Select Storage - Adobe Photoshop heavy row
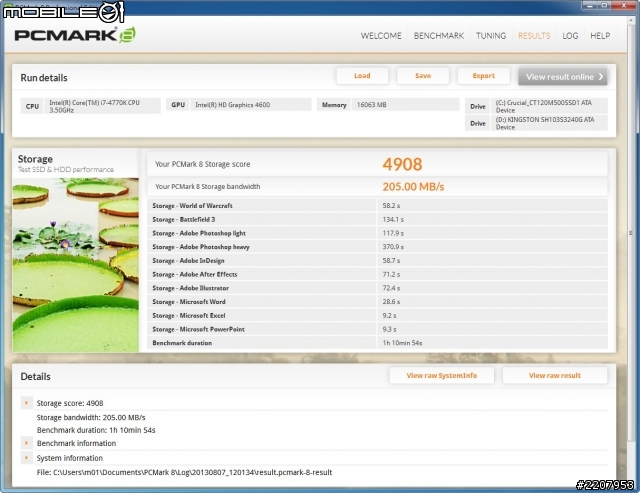 tap(377, 247)
